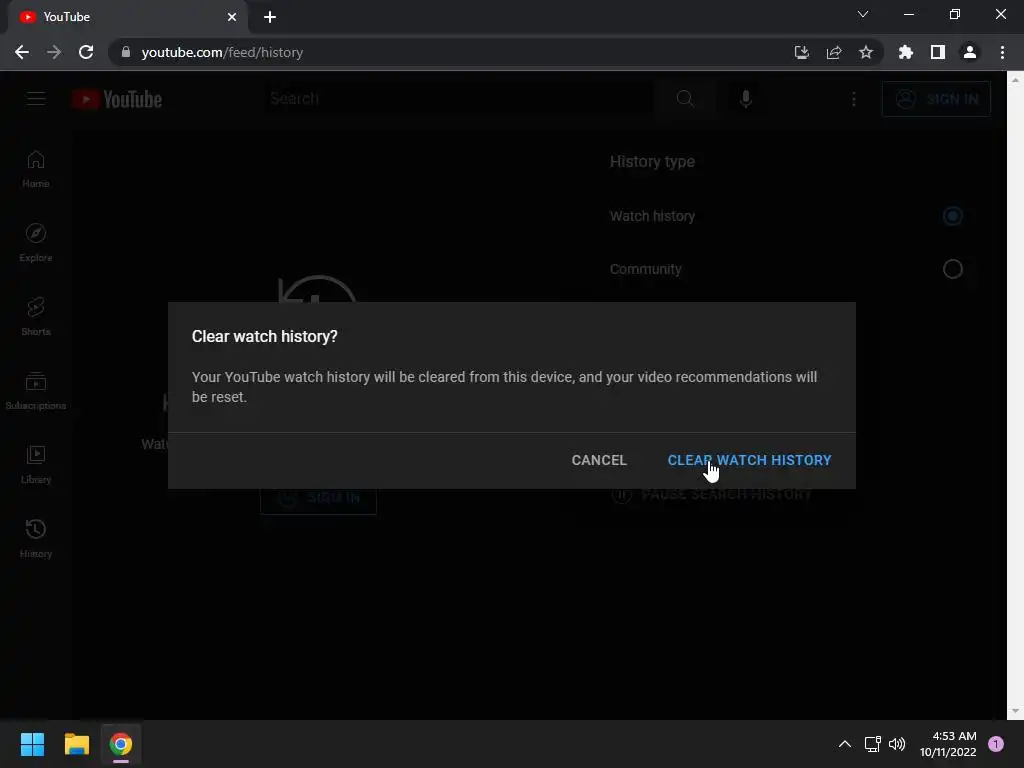This screenshot has width=1024, height=768.
Task: Open the tab search chevron in title bar
Action: click(863, 14)
